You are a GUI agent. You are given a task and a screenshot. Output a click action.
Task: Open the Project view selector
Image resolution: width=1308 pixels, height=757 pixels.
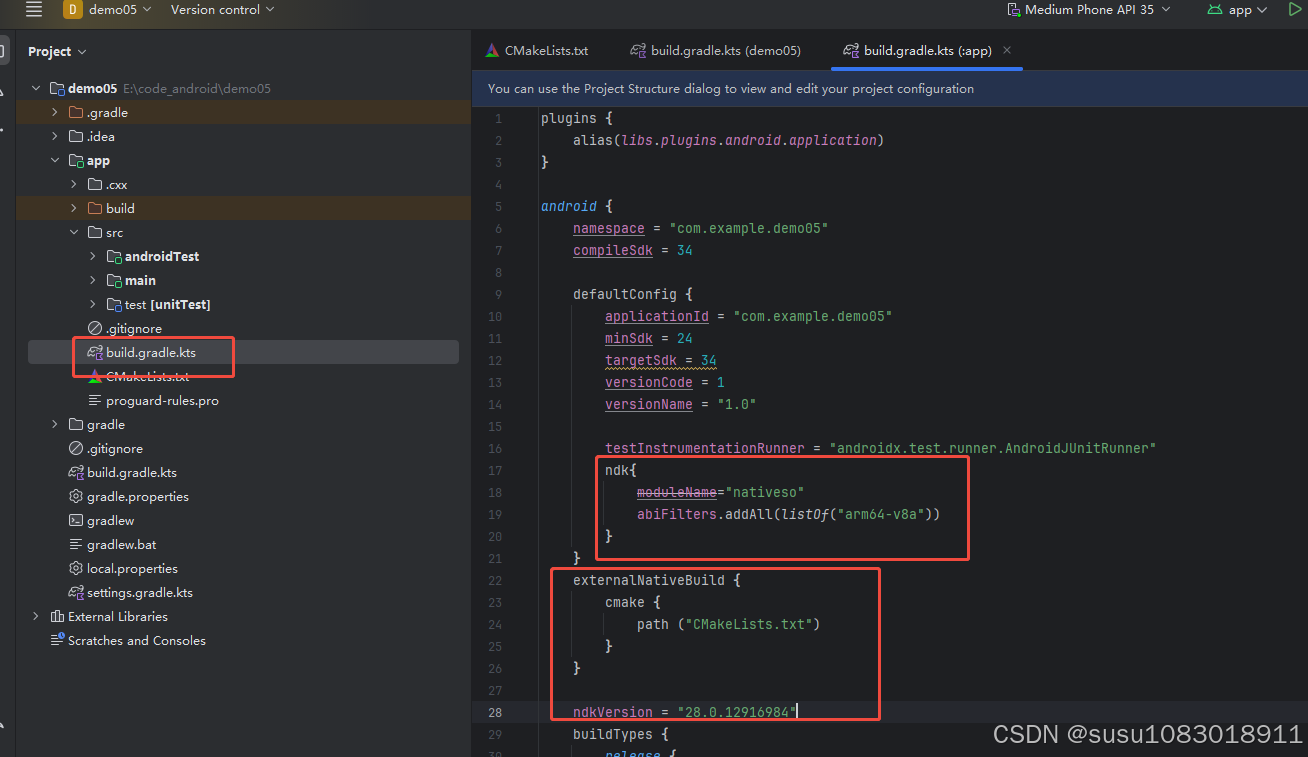[x=57, y=52]
